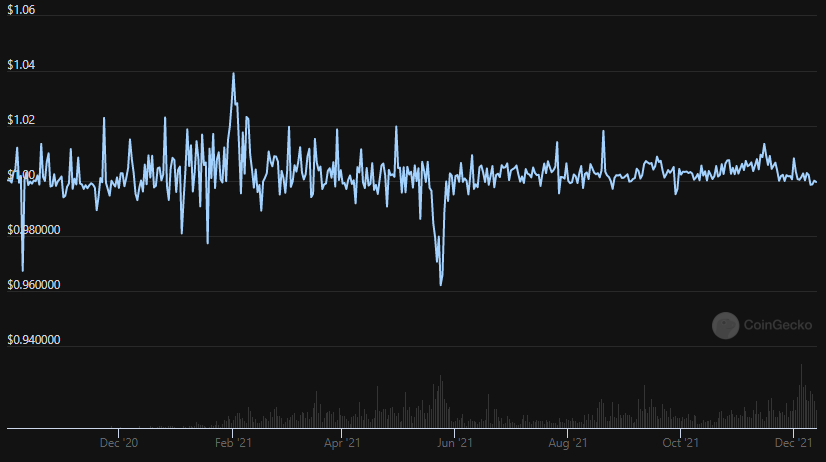
Task: Click the Oct '21 date label
Action: 681,443
